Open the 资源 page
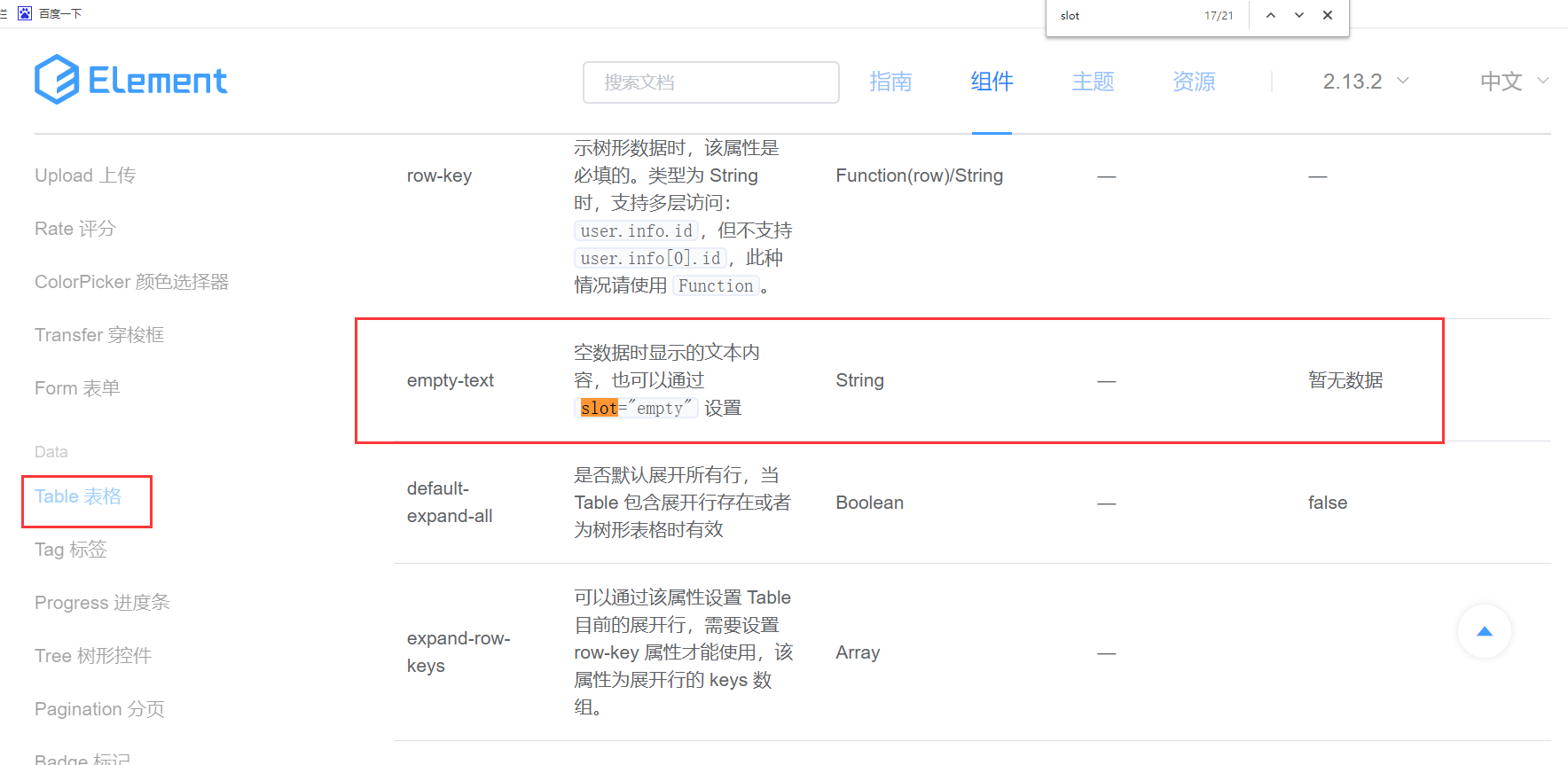Viewport: 1568px width, 765px height. tap(1193, 82)
